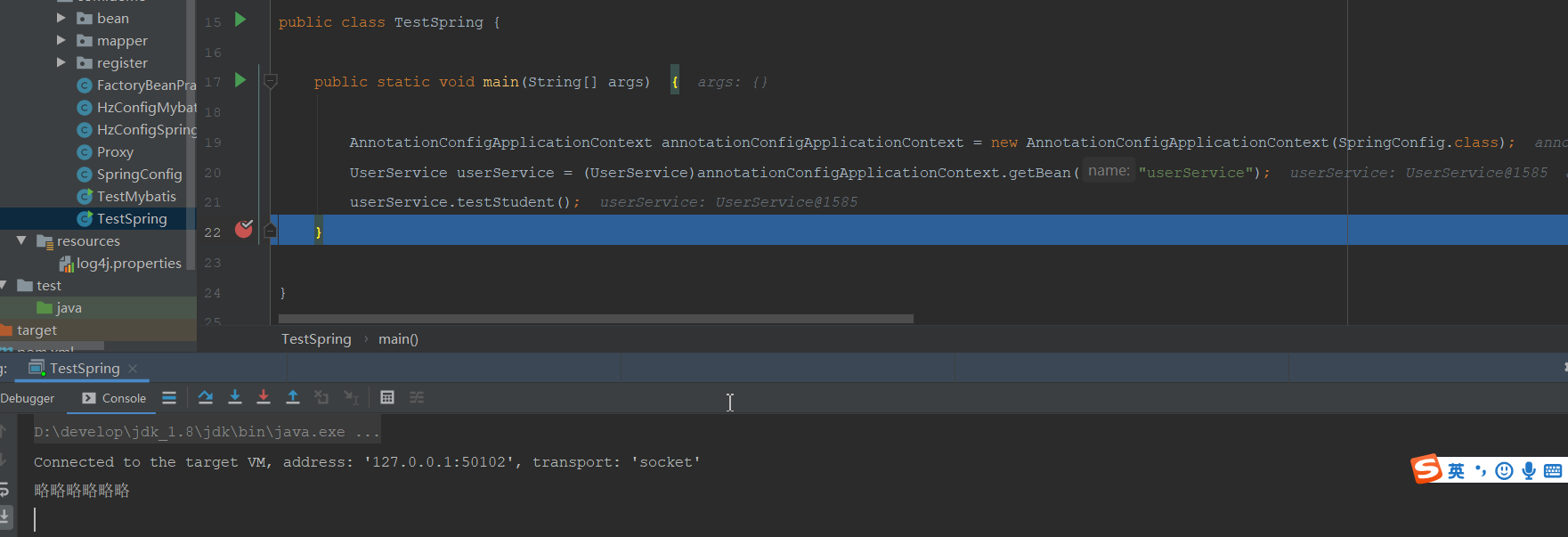Click the red Force Step Into icon
1568x537 pixels.
pyautogui.click(x=264, y=397)
